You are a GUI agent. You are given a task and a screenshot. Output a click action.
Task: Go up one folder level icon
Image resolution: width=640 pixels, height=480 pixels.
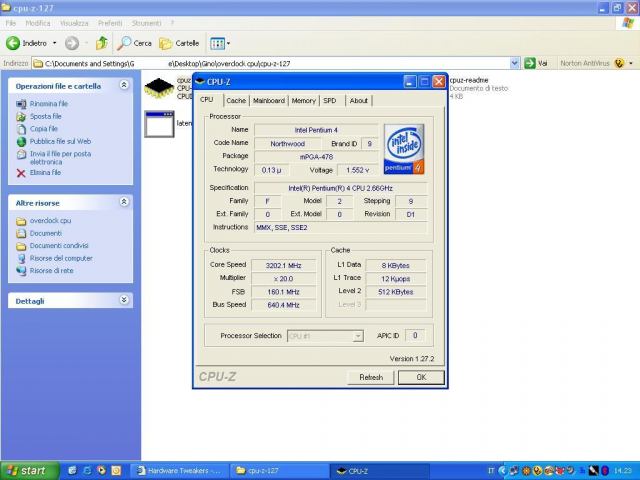[102, 43]
